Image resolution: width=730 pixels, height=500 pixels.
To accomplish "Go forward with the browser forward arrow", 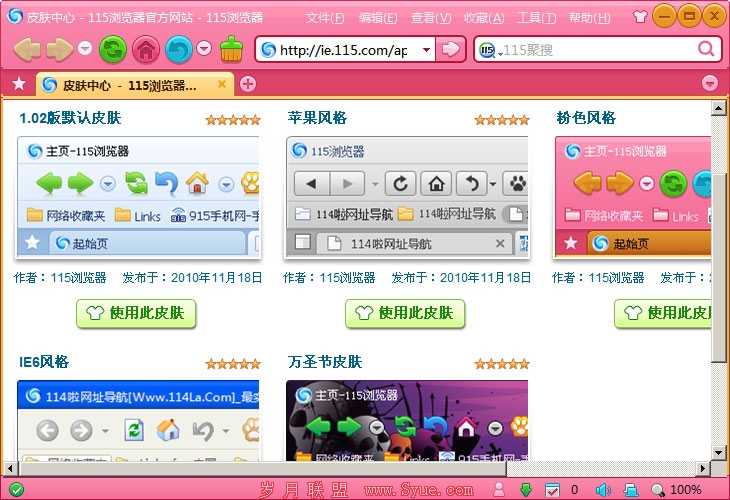I will point(60,49).
